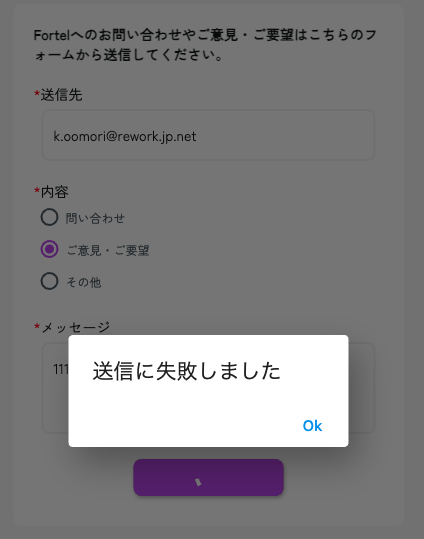Click the loading spinner in the purple button
Viewport: 424px width, 539px height.
(198, 482)
